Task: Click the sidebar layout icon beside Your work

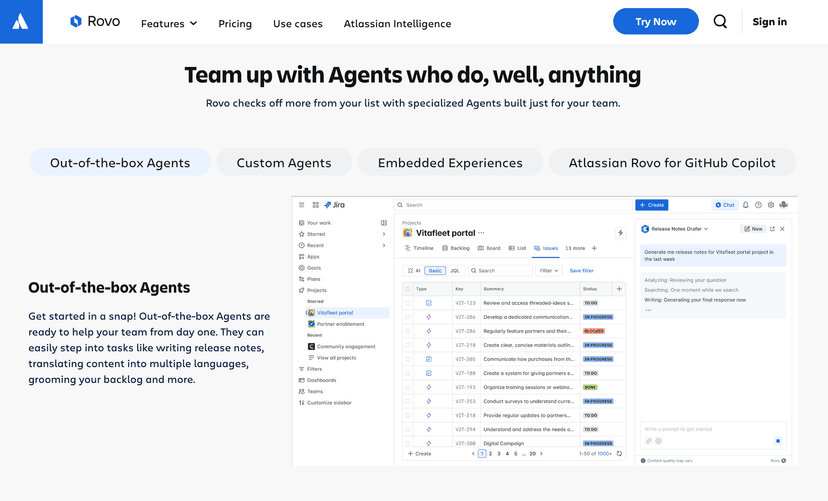Action: [384, 223]
